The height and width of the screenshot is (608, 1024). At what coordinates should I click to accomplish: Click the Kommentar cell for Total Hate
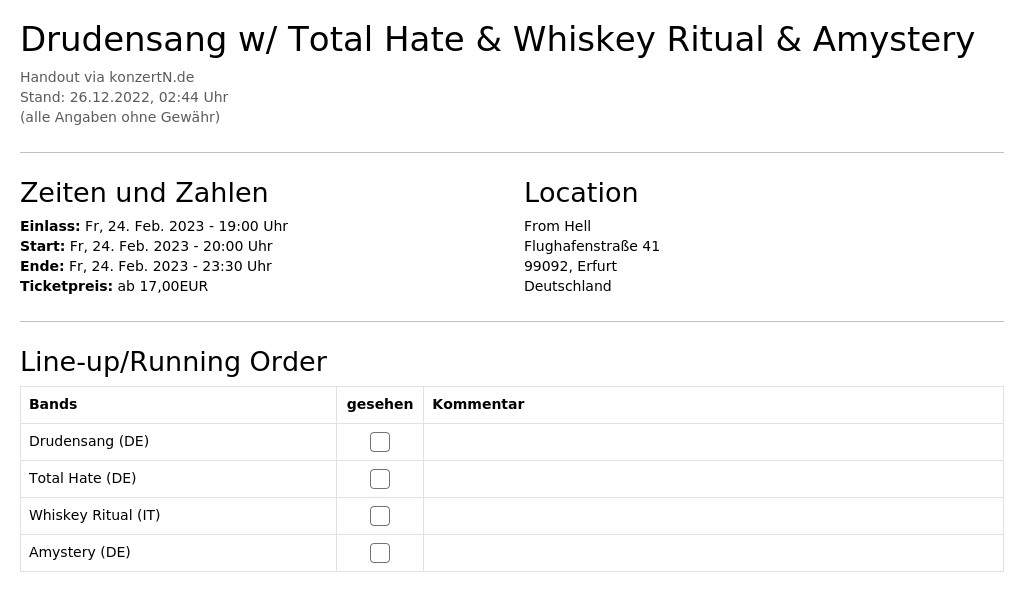tap(713, 479)
